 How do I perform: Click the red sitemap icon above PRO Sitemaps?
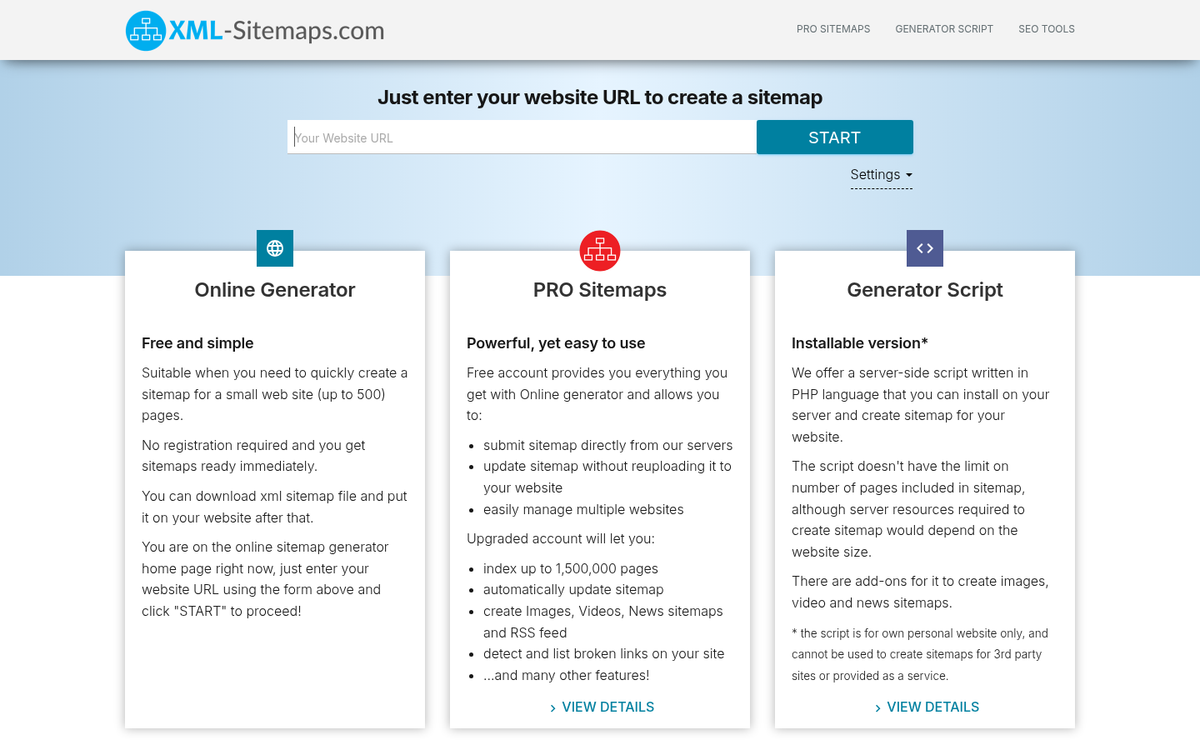(x=599, y=250)
